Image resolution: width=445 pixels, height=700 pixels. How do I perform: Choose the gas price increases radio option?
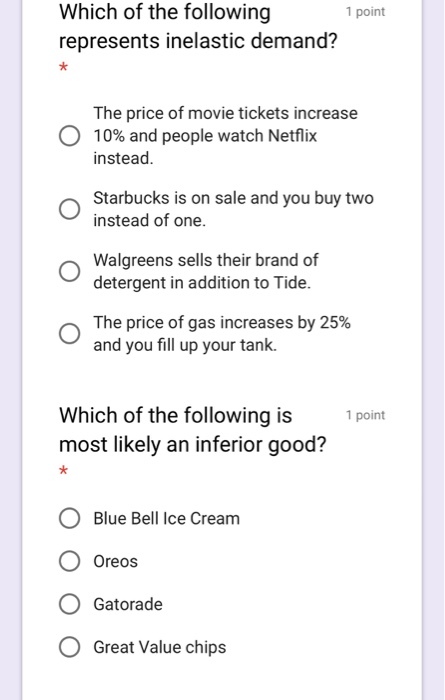click(70, 333)
